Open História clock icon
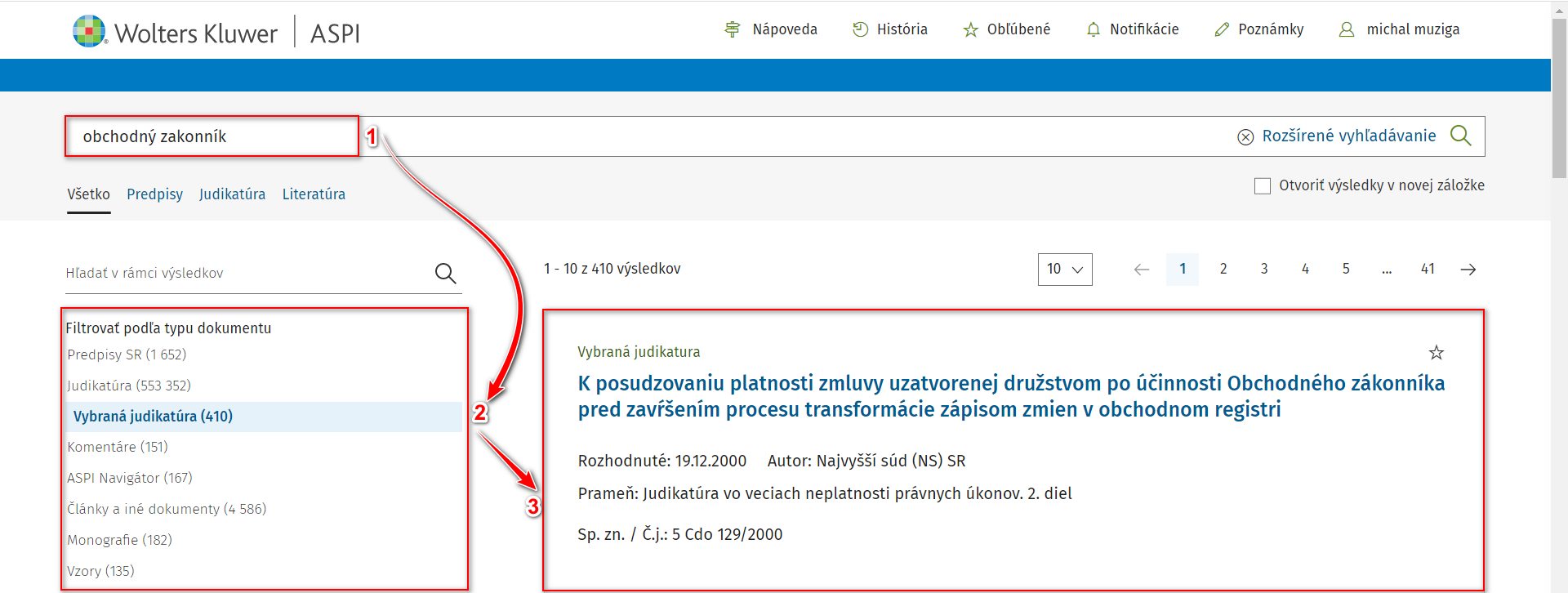Screen dimensions: 1568x593 pyautogui.click(x=860, y=29)
